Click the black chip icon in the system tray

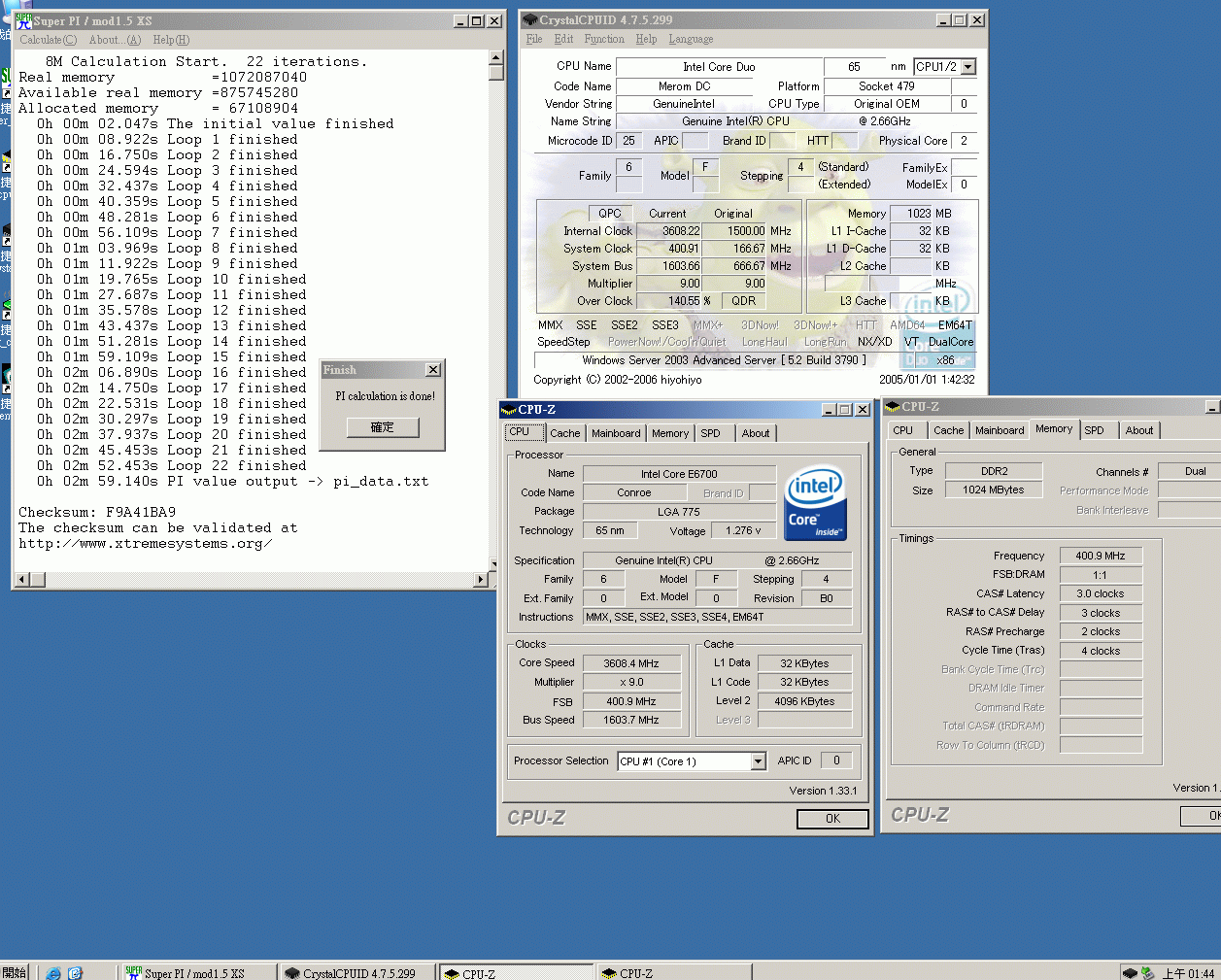pyautogui.click(x=1129, y=972)
